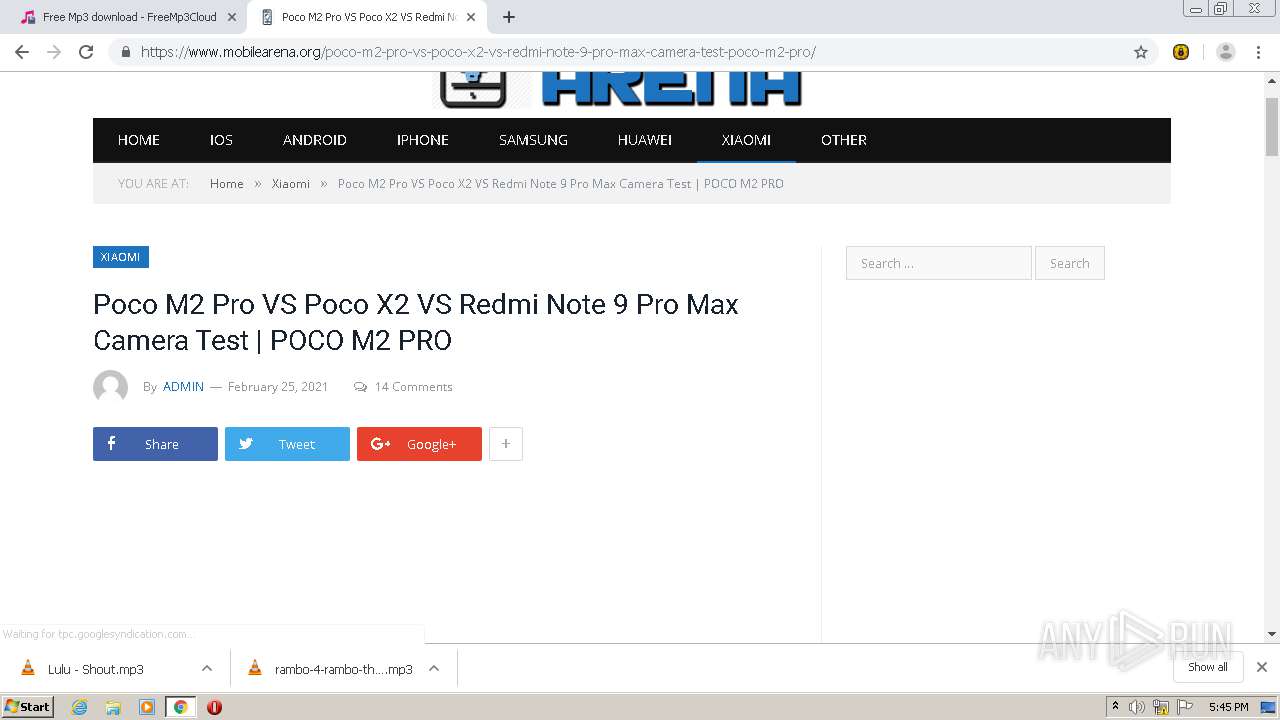The height and width of the screenshot is (720, 1280).
Task: Open HUAWEI in the site menu
Action: pyautogui.click(x=645, y=140)
